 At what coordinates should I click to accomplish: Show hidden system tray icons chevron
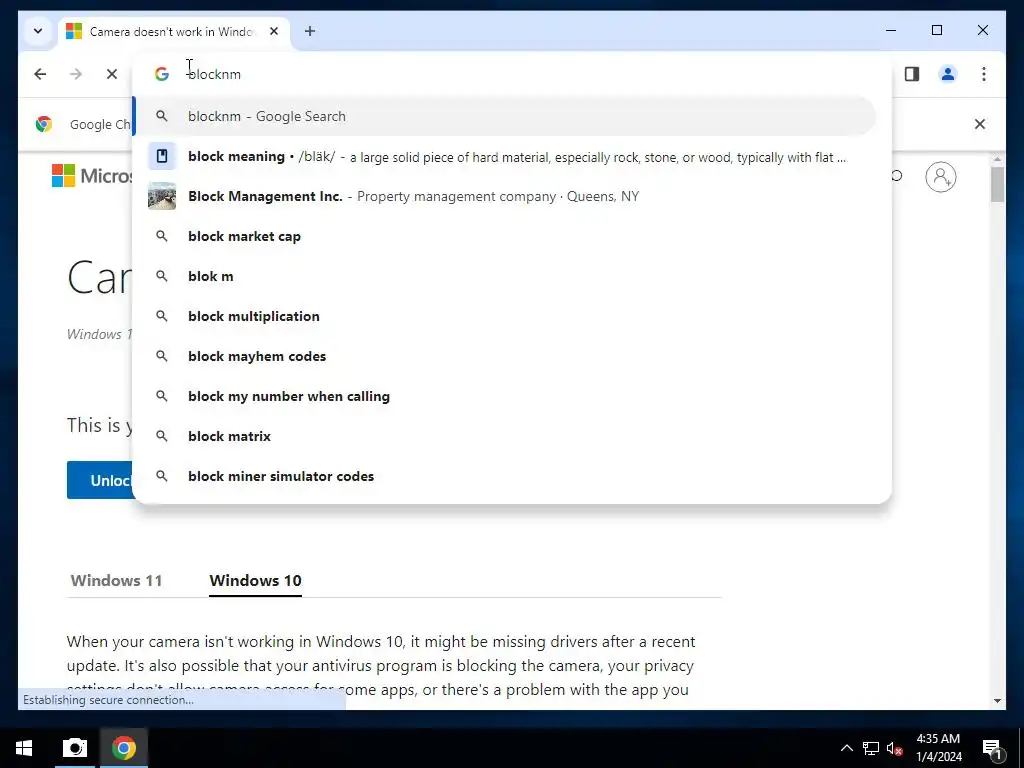846,748
